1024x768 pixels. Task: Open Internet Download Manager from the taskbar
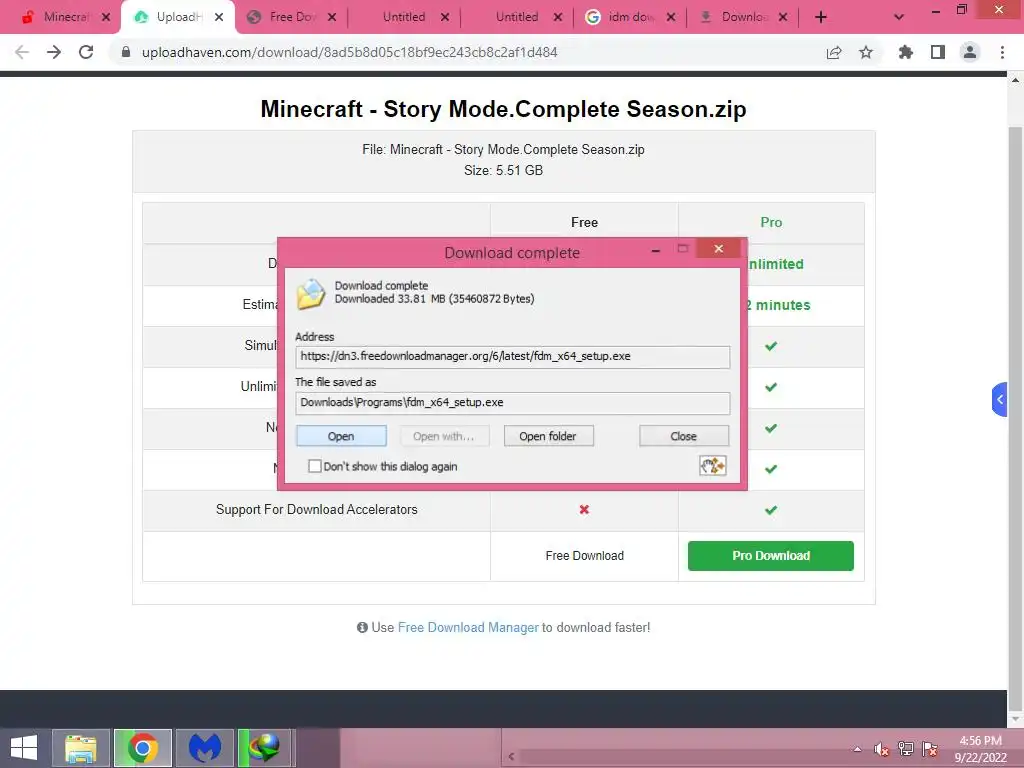tap(266, 748)
